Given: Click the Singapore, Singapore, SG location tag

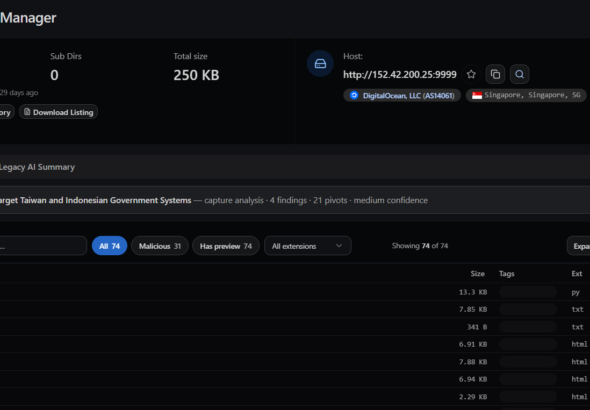Looking at the screenshot, I should pyautogui.click(x=526, y=95).
